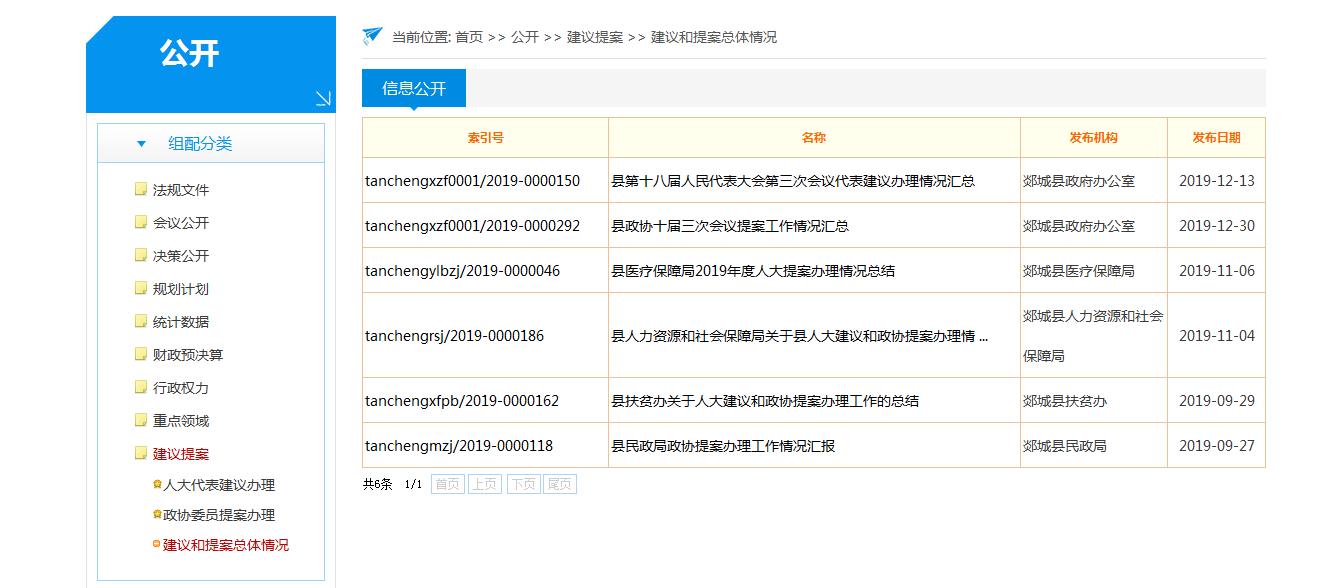This screenshot has height=588, width=1321.
Task: Expand 建议提案 category
Action: point(181,454)
